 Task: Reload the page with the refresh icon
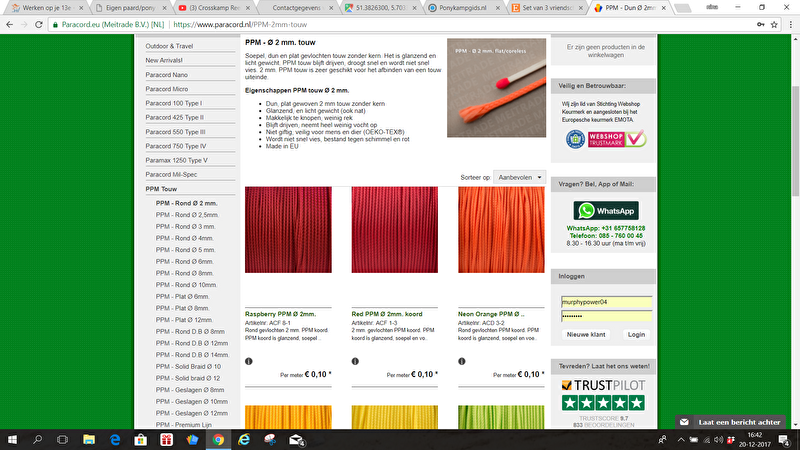[x=39, y=24]
